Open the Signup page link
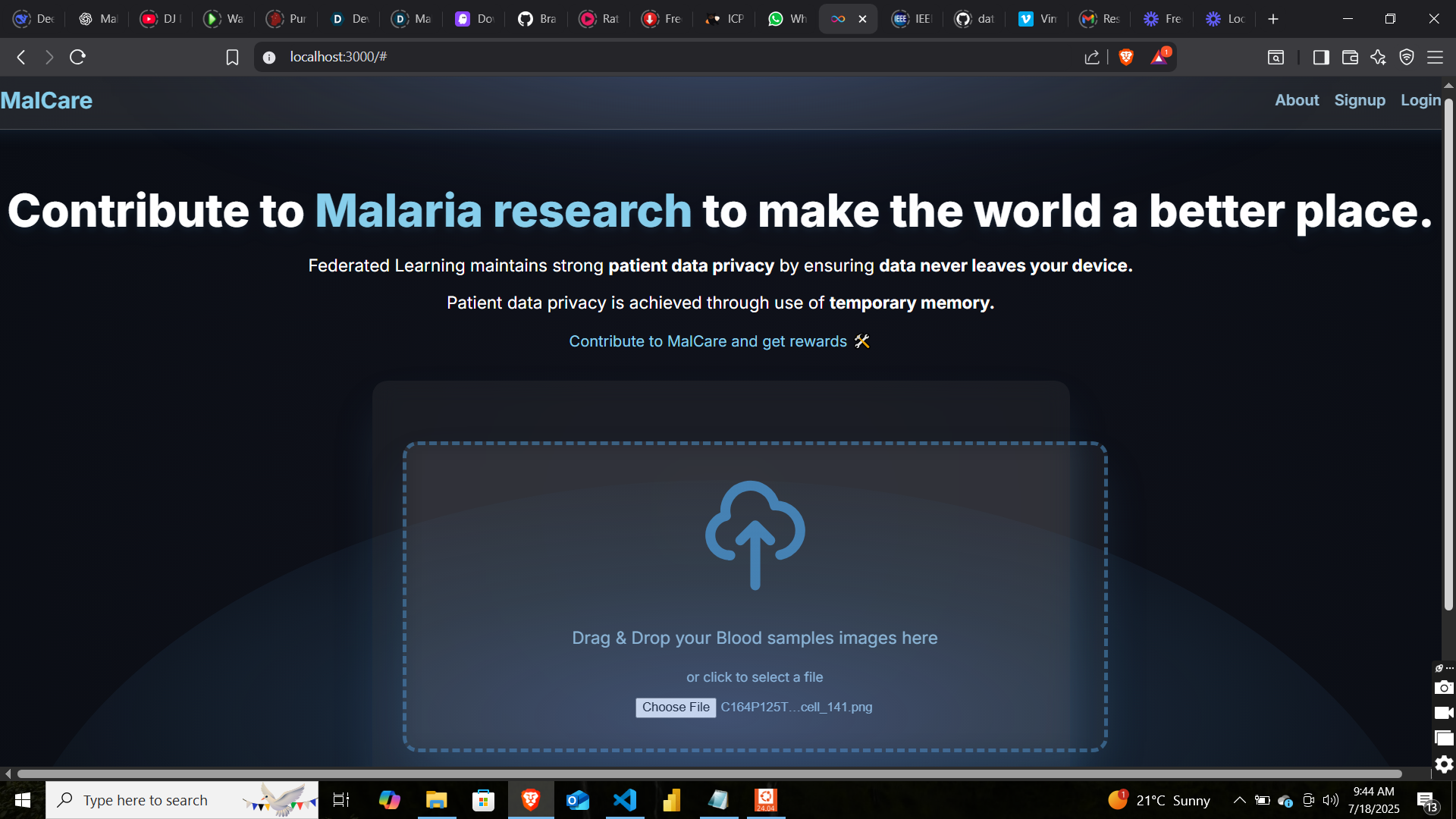The width and height of the screenshot is (1456, 819). click(1359, 100)
